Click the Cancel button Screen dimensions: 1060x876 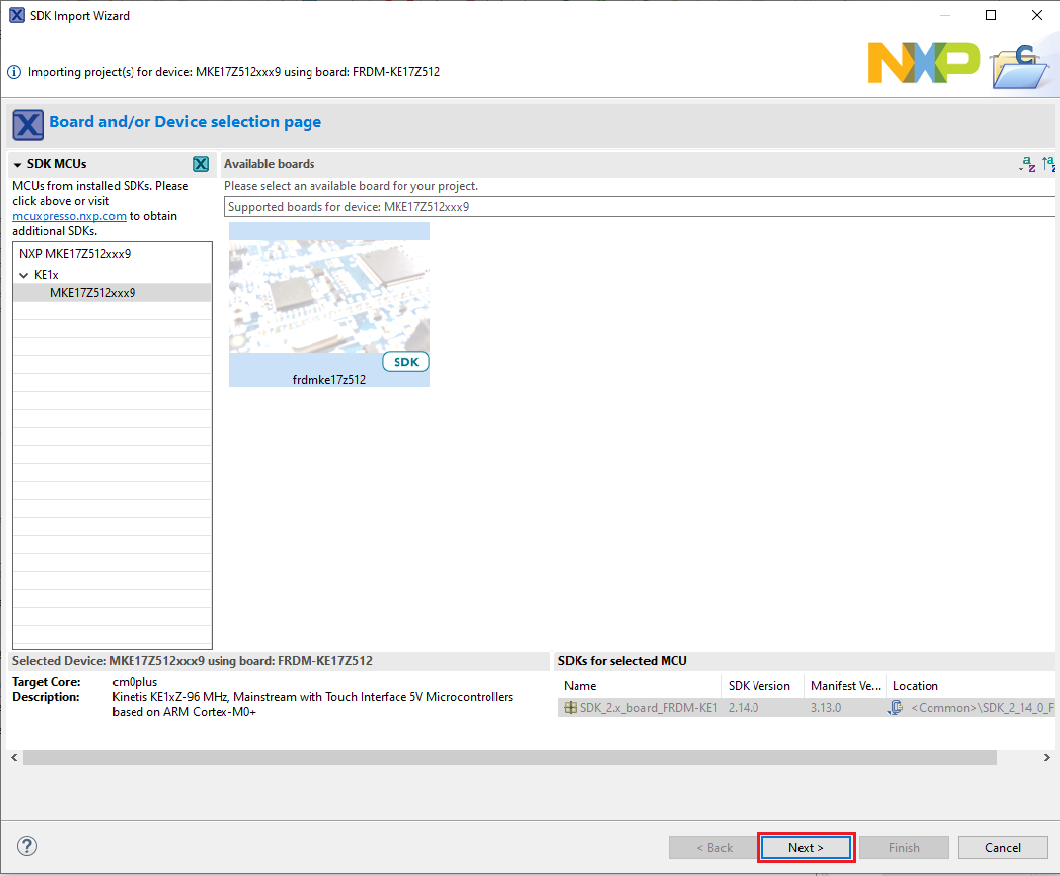1002,847
